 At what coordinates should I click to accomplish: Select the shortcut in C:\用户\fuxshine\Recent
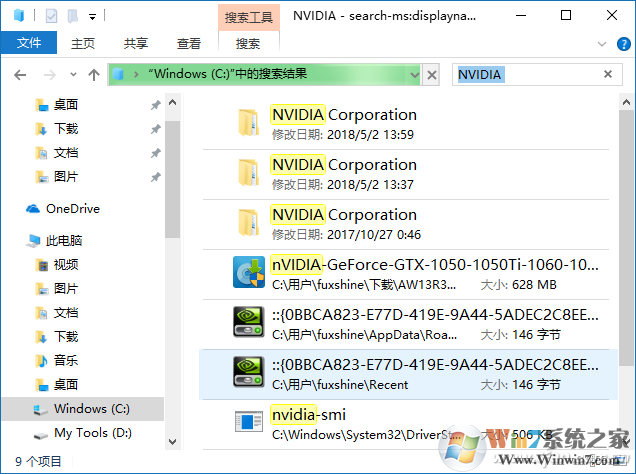tap(408, 374)
